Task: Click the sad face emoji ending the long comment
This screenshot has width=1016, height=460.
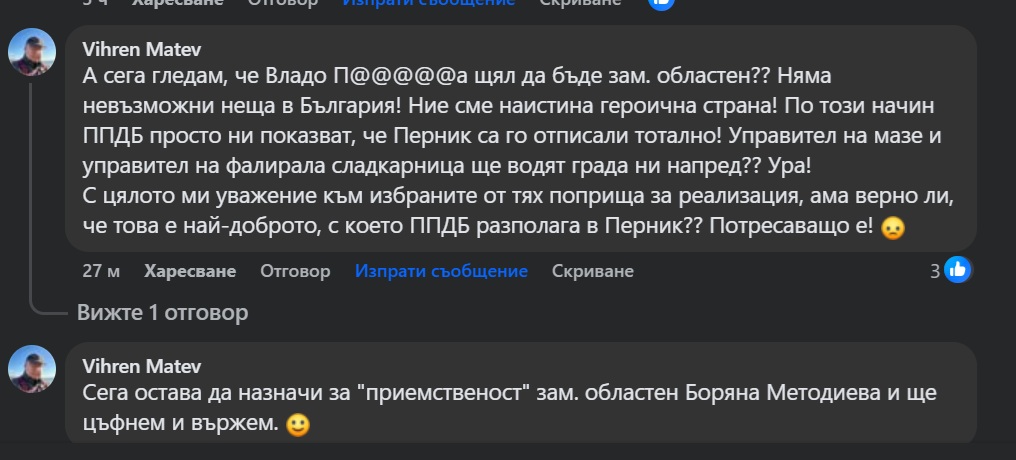Action: (893, 228)
